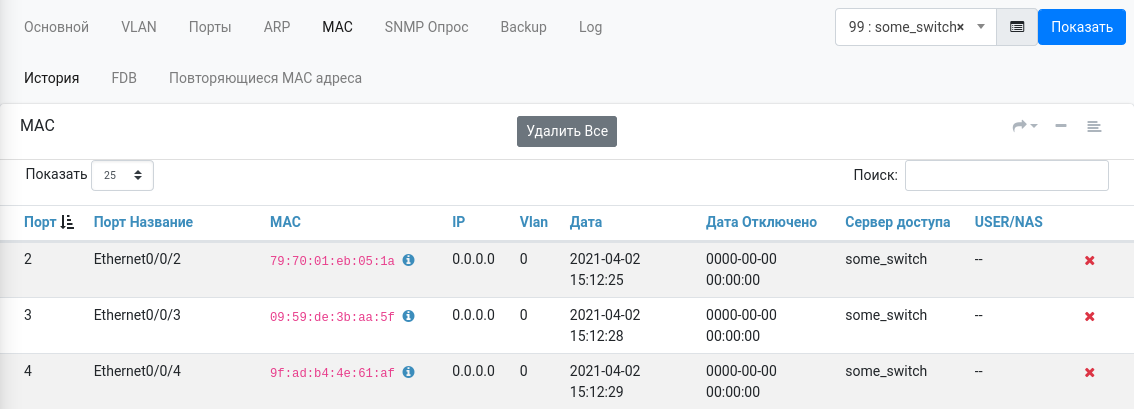Viewport: 1134px width, 409px height.
Task: Focus the Поиск search field
Action: (x=1006, y=175)
